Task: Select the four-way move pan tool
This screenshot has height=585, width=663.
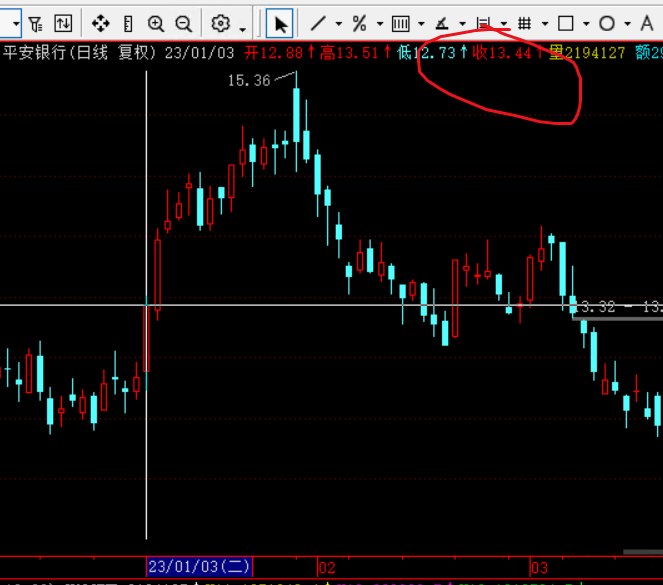Action: 101,23
